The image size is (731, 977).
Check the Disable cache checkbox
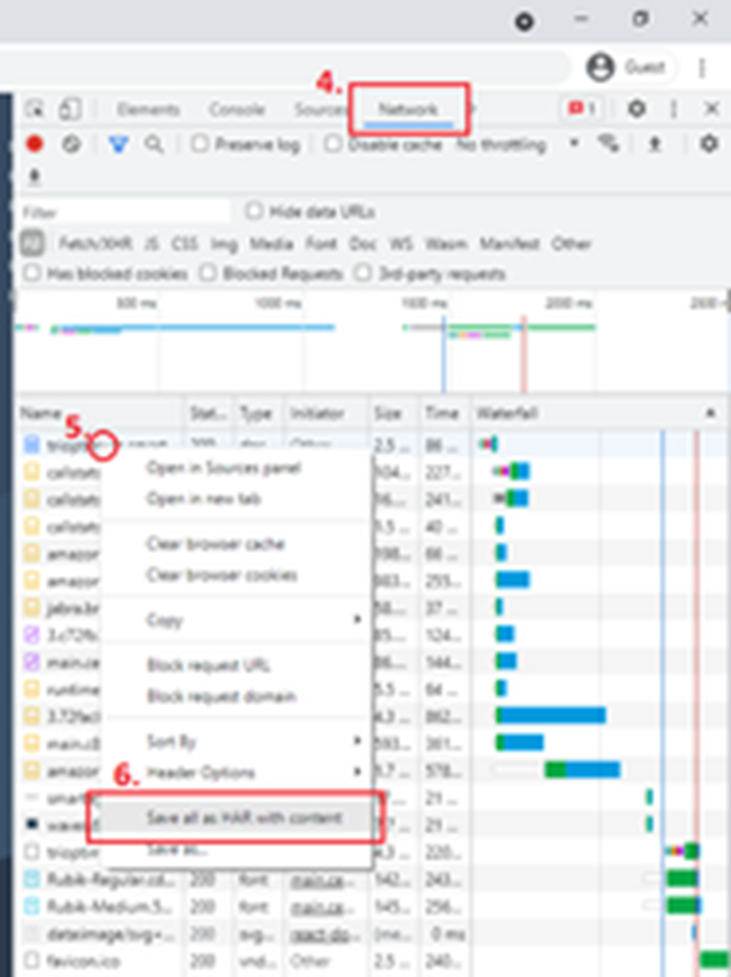[x=333, y=144]
